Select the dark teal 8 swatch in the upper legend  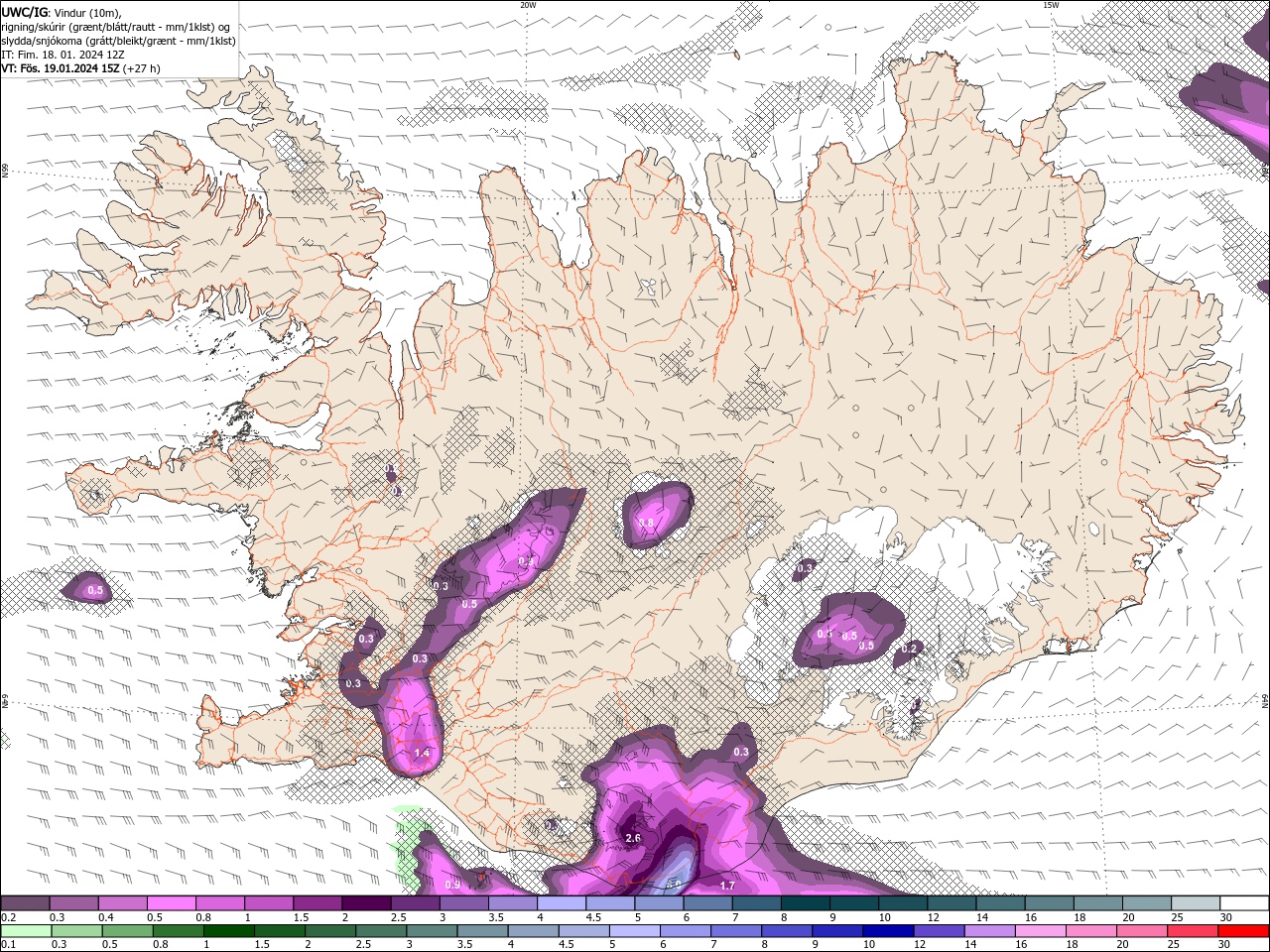[806, 903]
